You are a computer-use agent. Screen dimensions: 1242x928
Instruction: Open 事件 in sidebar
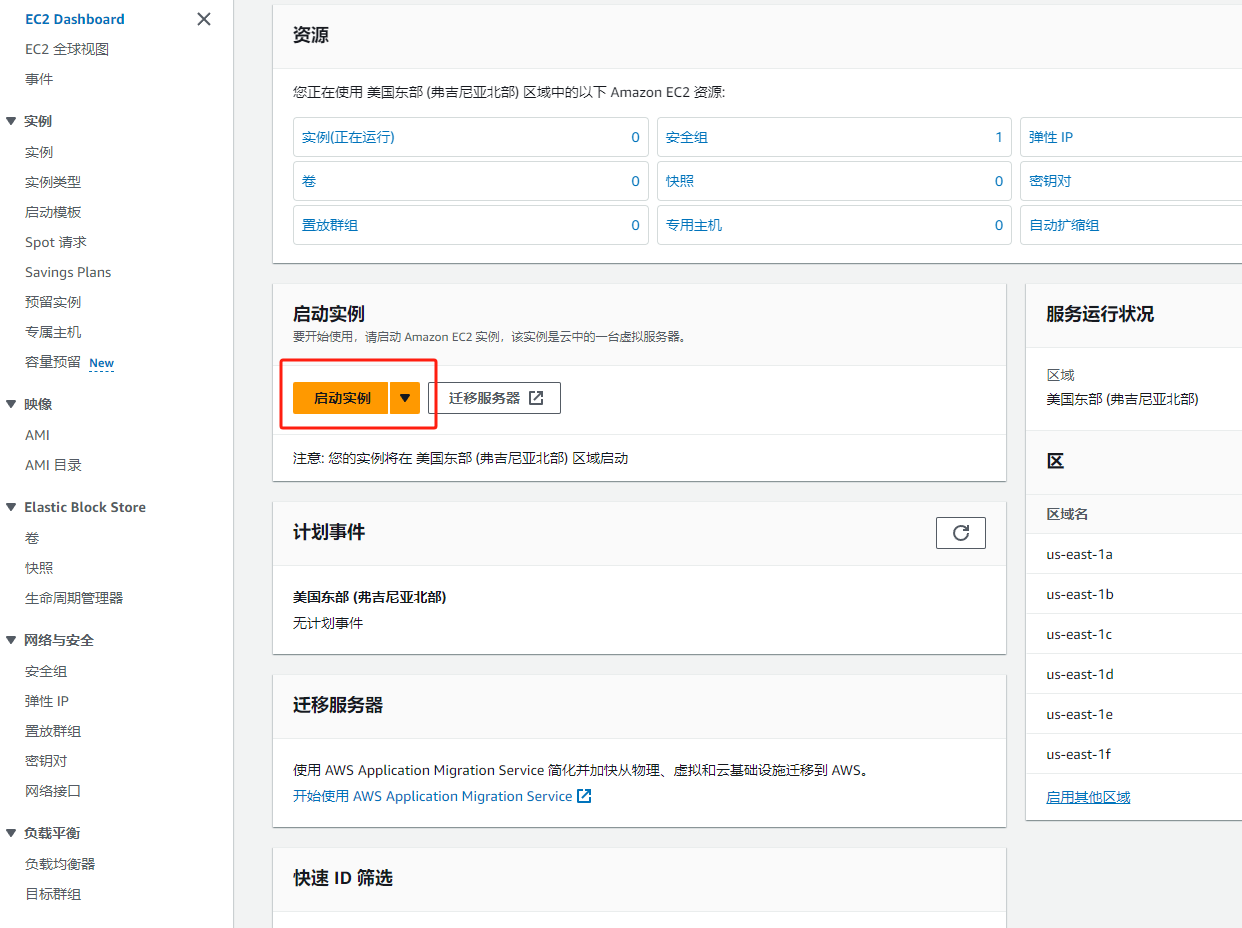(39, 79)
